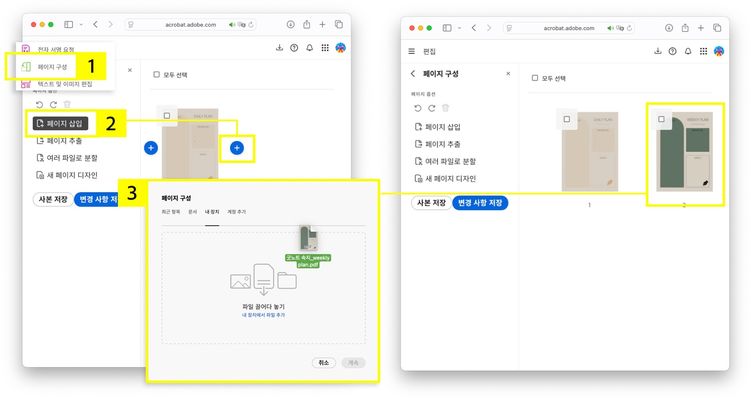Click 페이지 삽입 in the right window
The width and height of the screenshot is (750, 402).
coord(438,127)
